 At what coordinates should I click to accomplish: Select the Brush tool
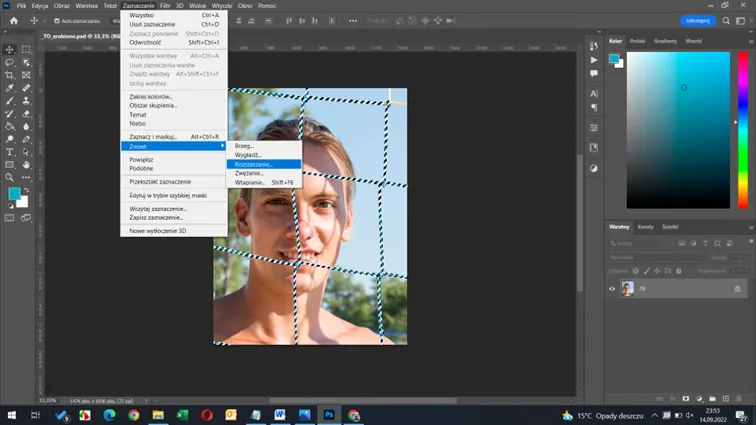pos(10,101)
